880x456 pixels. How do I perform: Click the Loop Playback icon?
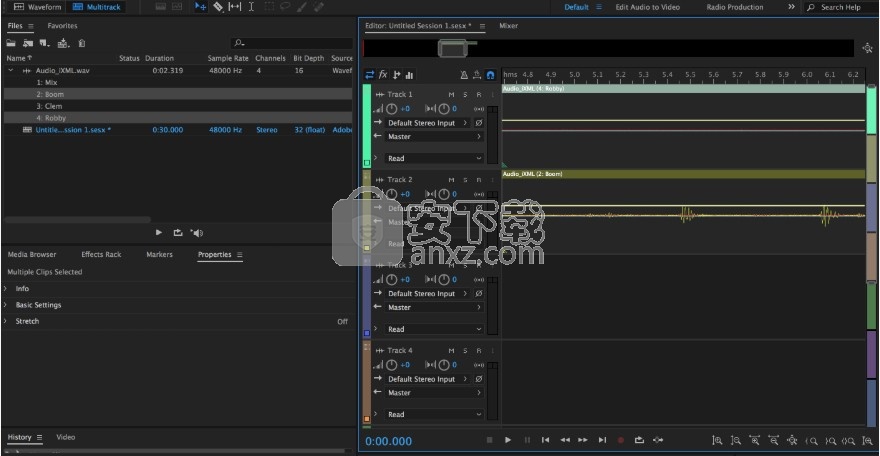(639, 440)
